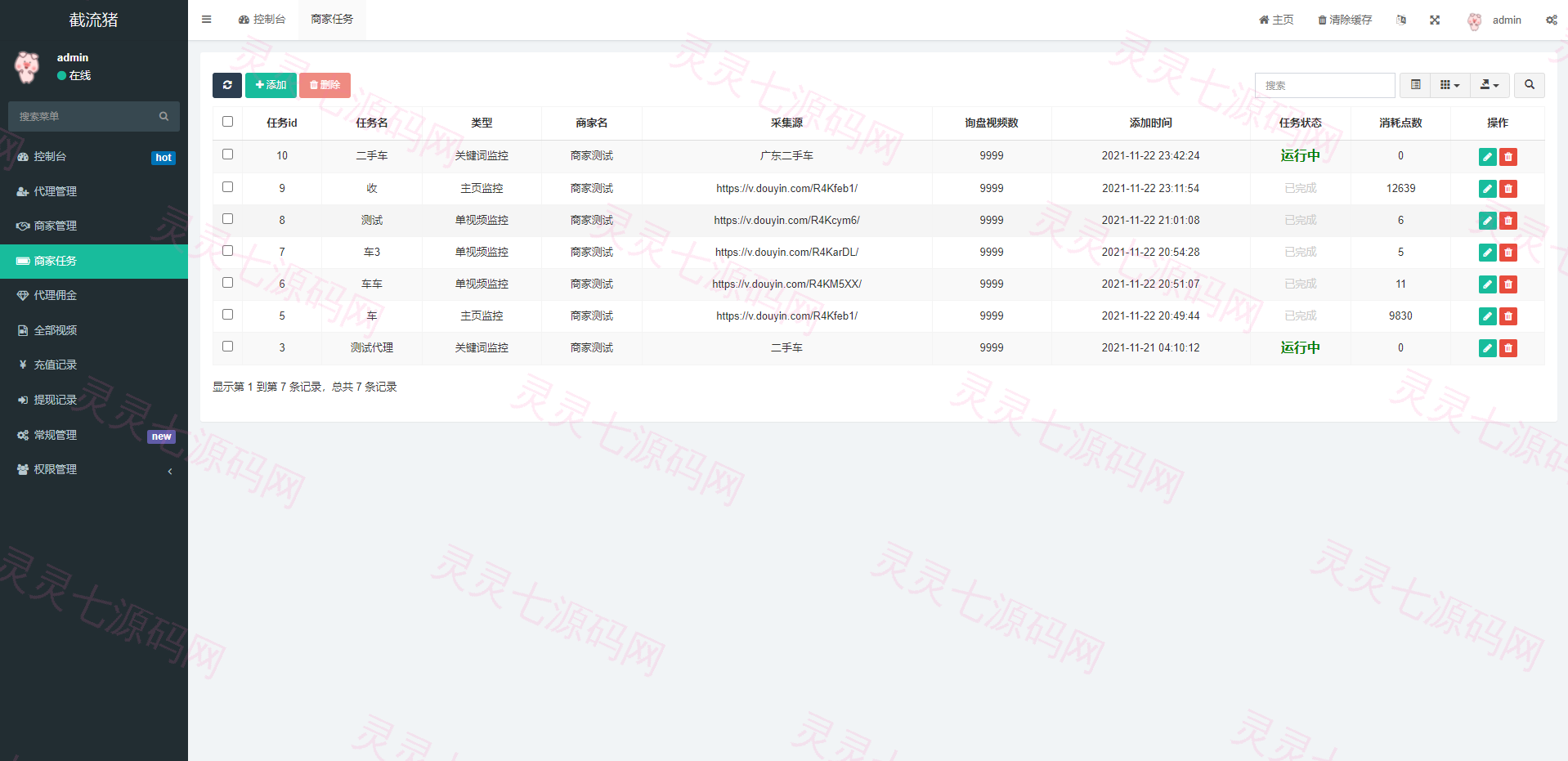Expand the 权限管理 sidebar menu
The image size is (1568, 761).
(94, 469)
